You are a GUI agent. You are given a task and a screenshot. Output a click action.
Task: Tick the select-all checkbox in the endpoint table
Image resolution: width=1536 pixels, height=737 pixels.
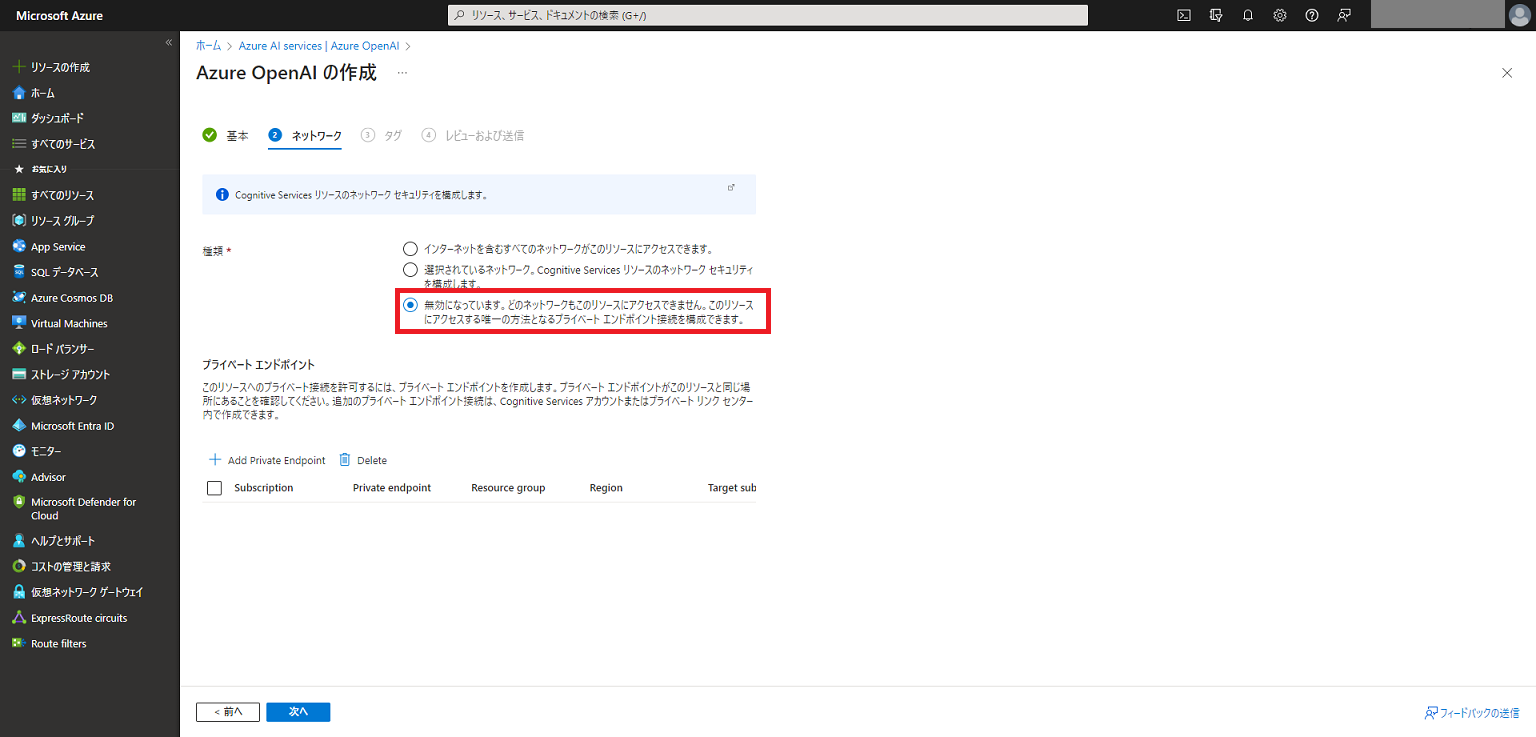point(214,488)
